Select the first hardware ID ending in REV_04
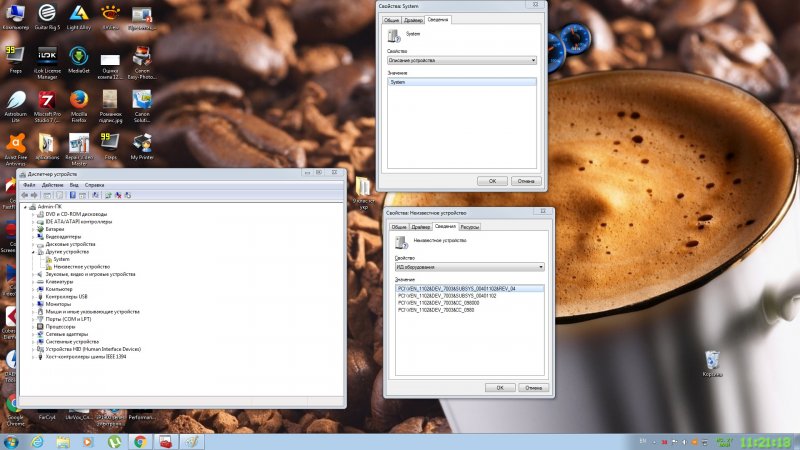This screenshot has width=800, height=450. click(456, 288)
